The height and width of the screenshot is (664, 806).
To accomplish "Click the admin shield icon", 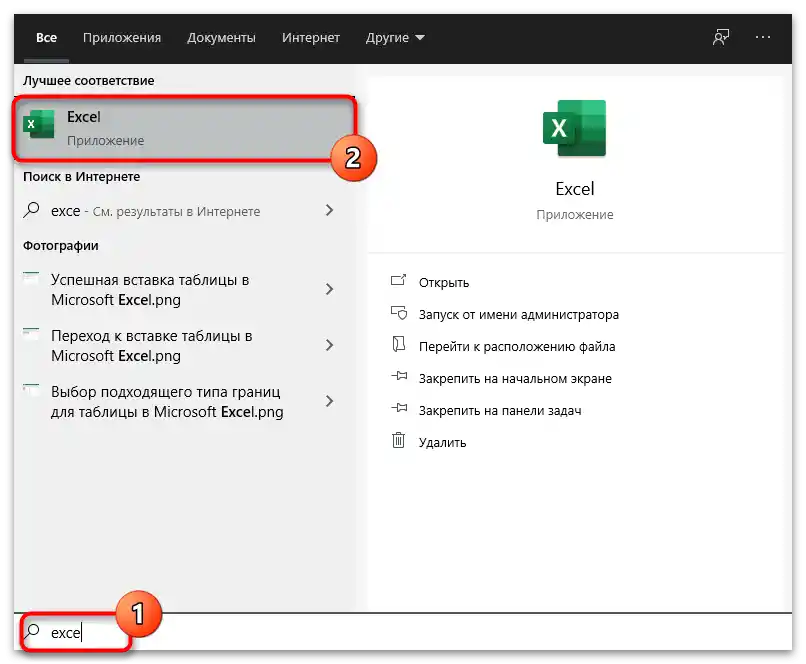I will click(x=399, y=313).
